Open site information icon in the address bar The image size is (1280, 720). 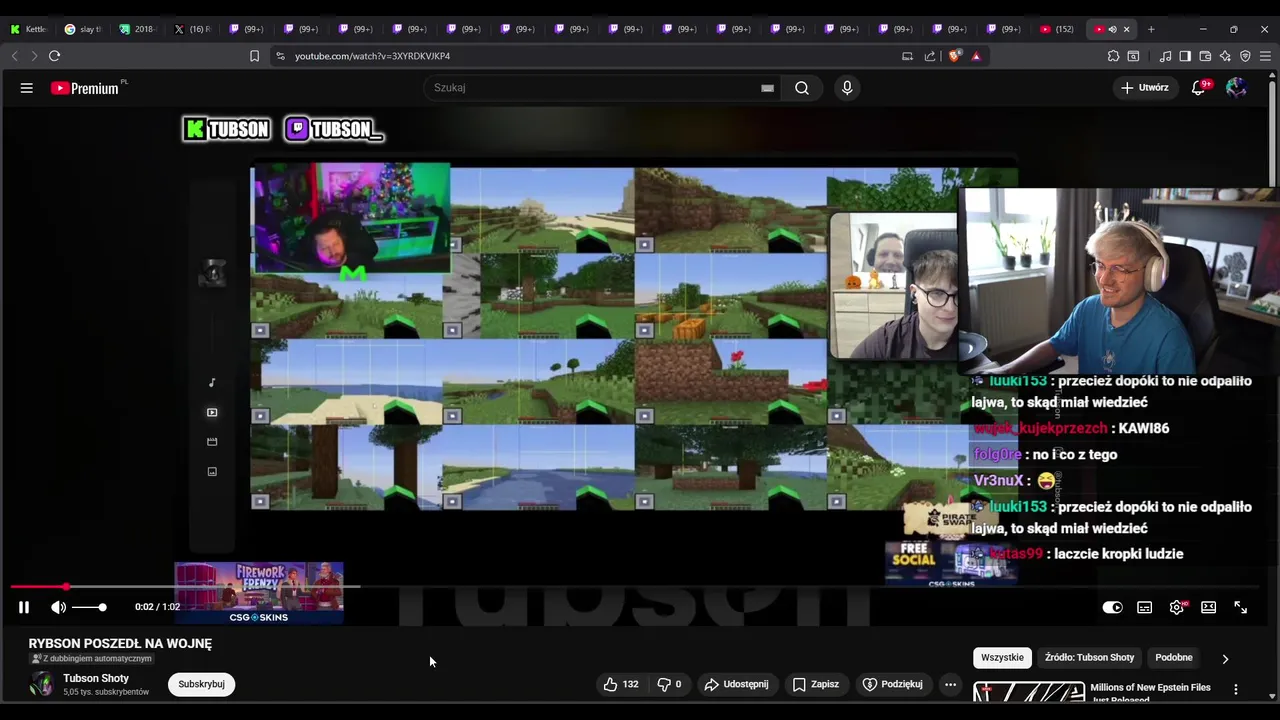280,56
